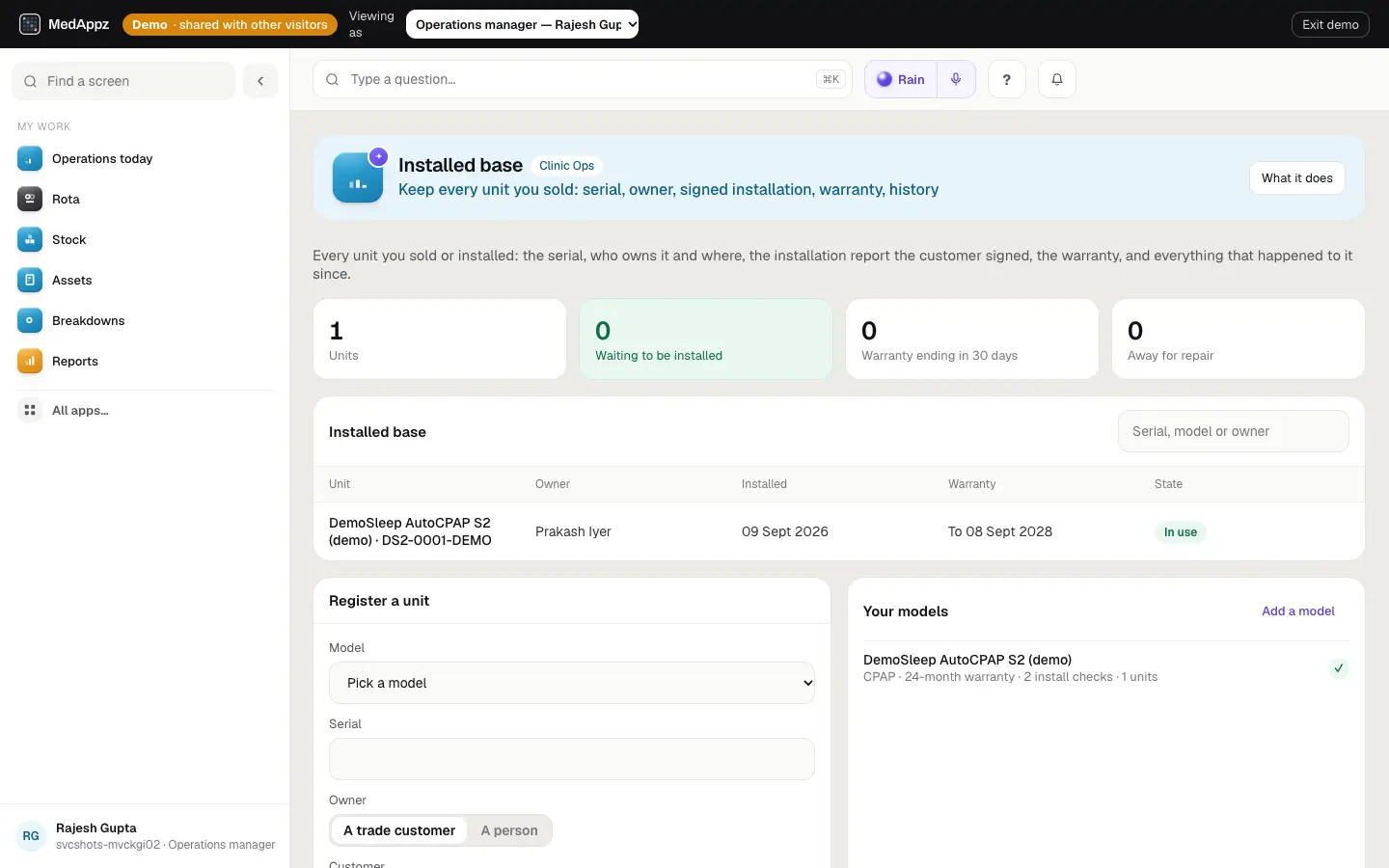1389x868 pixels.
Task: Open the Breakdowns sidebar icon
Action: (30, 321)
